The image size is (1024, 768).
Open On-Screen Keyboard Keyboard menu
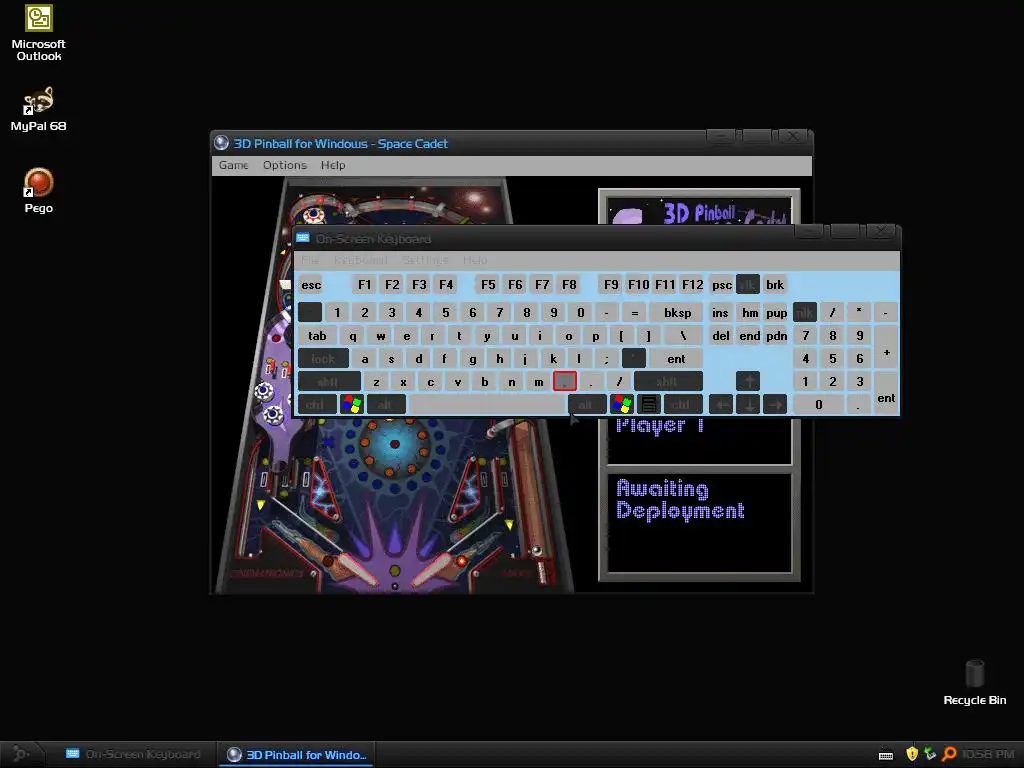coord(360,260)
